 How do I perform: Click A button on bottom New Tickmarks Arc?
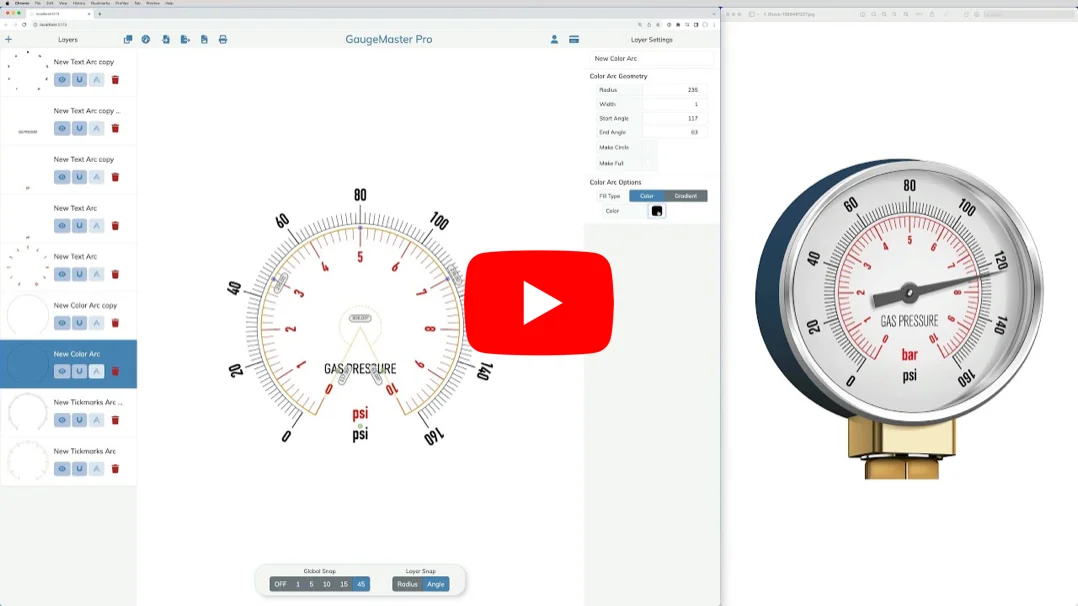(x=97, y=469)
